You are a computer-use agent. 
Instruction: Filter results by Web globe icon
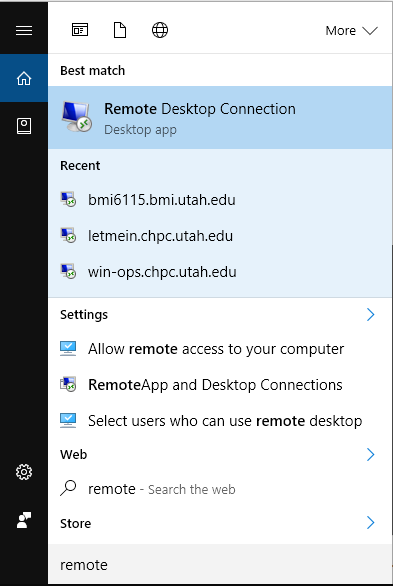(160, 30)
